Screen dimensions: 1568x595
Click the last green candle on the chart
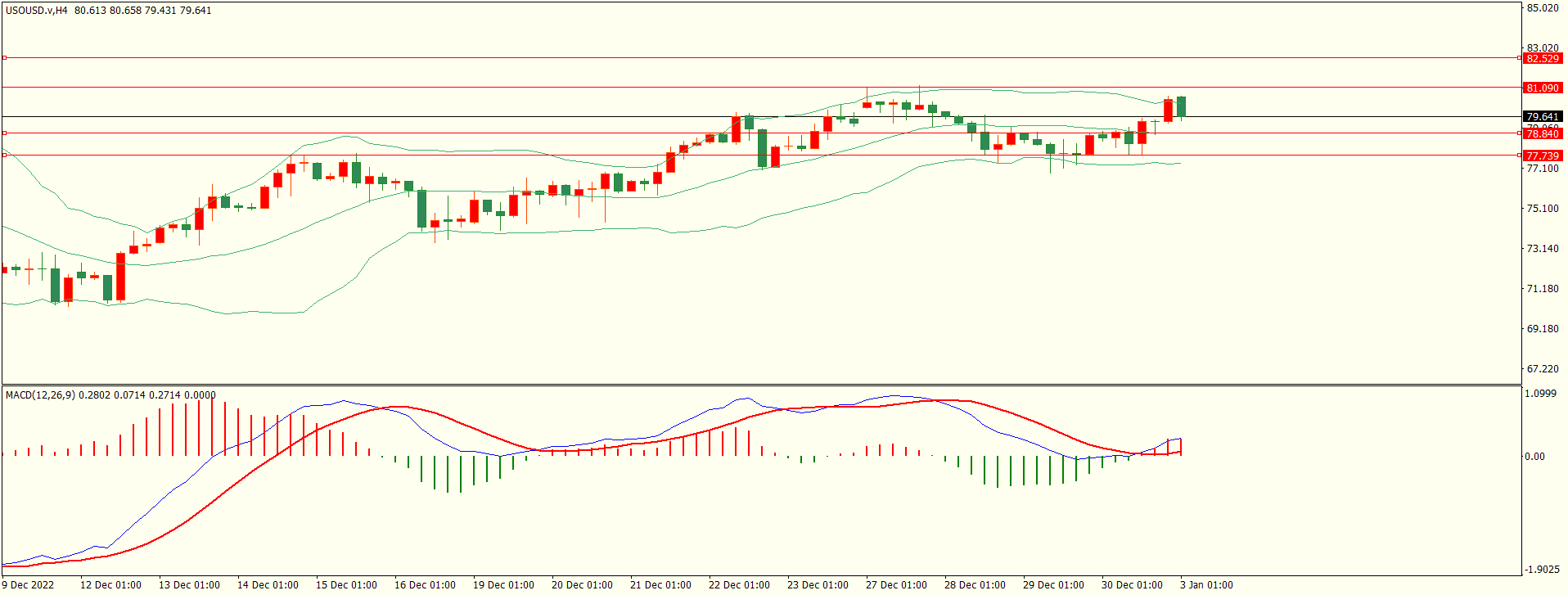coord(1181,106)
